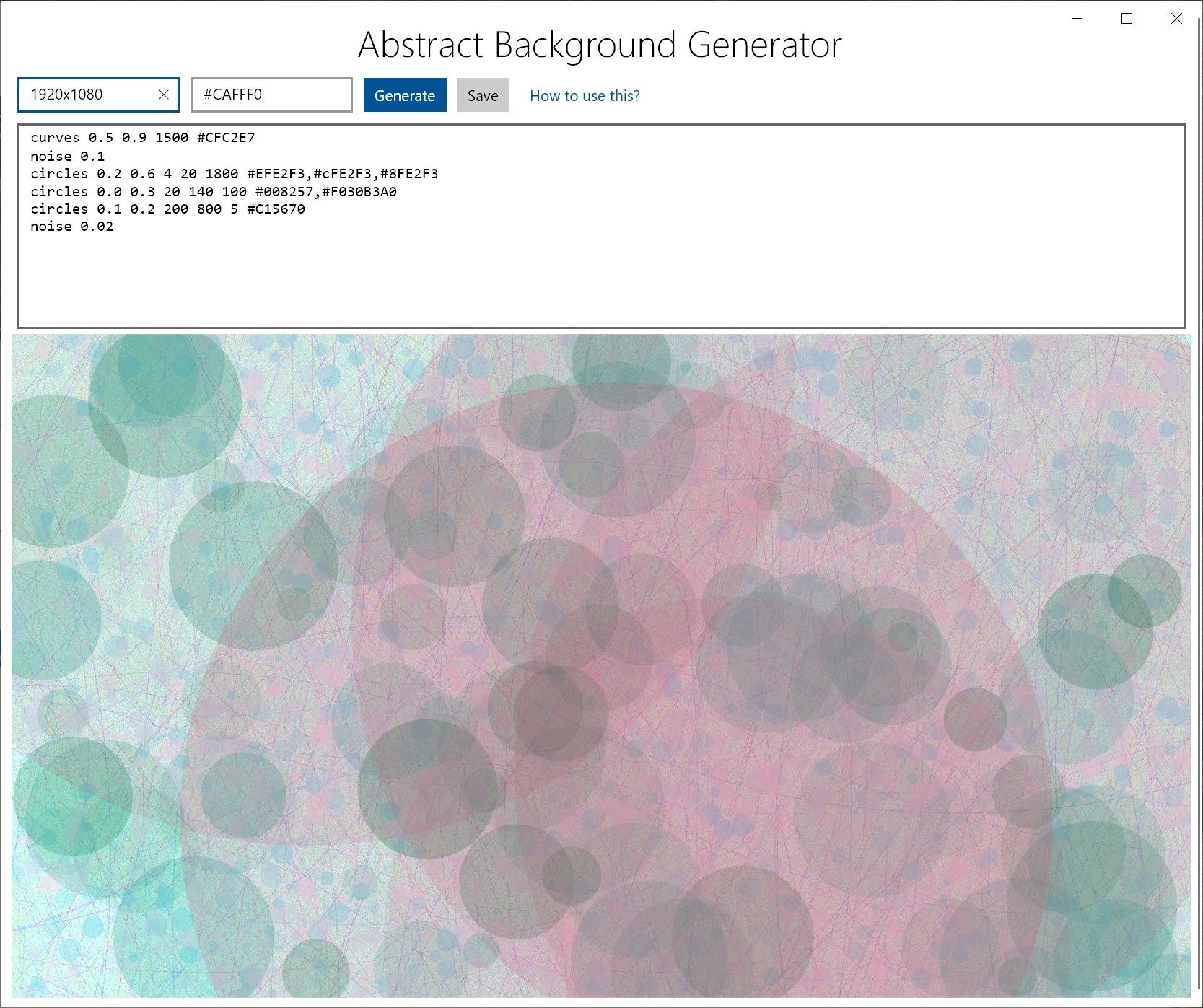This screenshot has height=1008, width=1203.
Task: Close the Abstract Background Generator window
Action: pos(1176,19)
